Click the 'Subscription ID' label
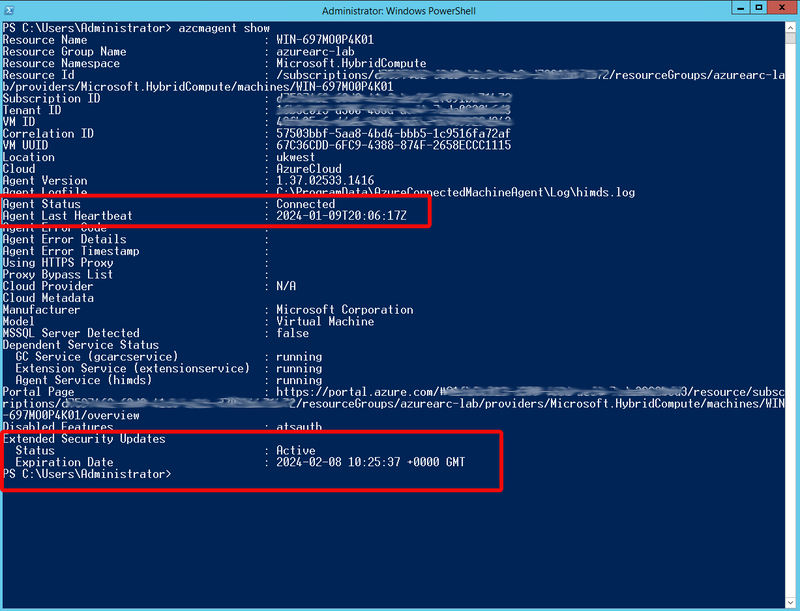This screenshot has height=611, width=800. (x=51, y=98)
